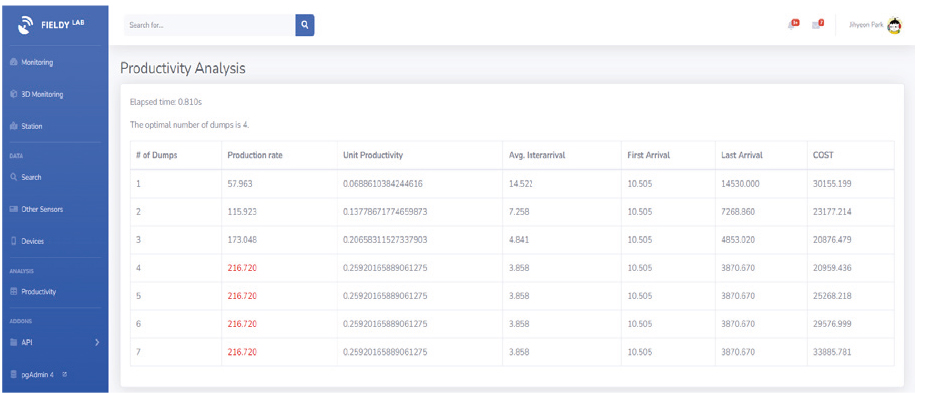Click the Other Sensors icon

click(x=14, y=209)
